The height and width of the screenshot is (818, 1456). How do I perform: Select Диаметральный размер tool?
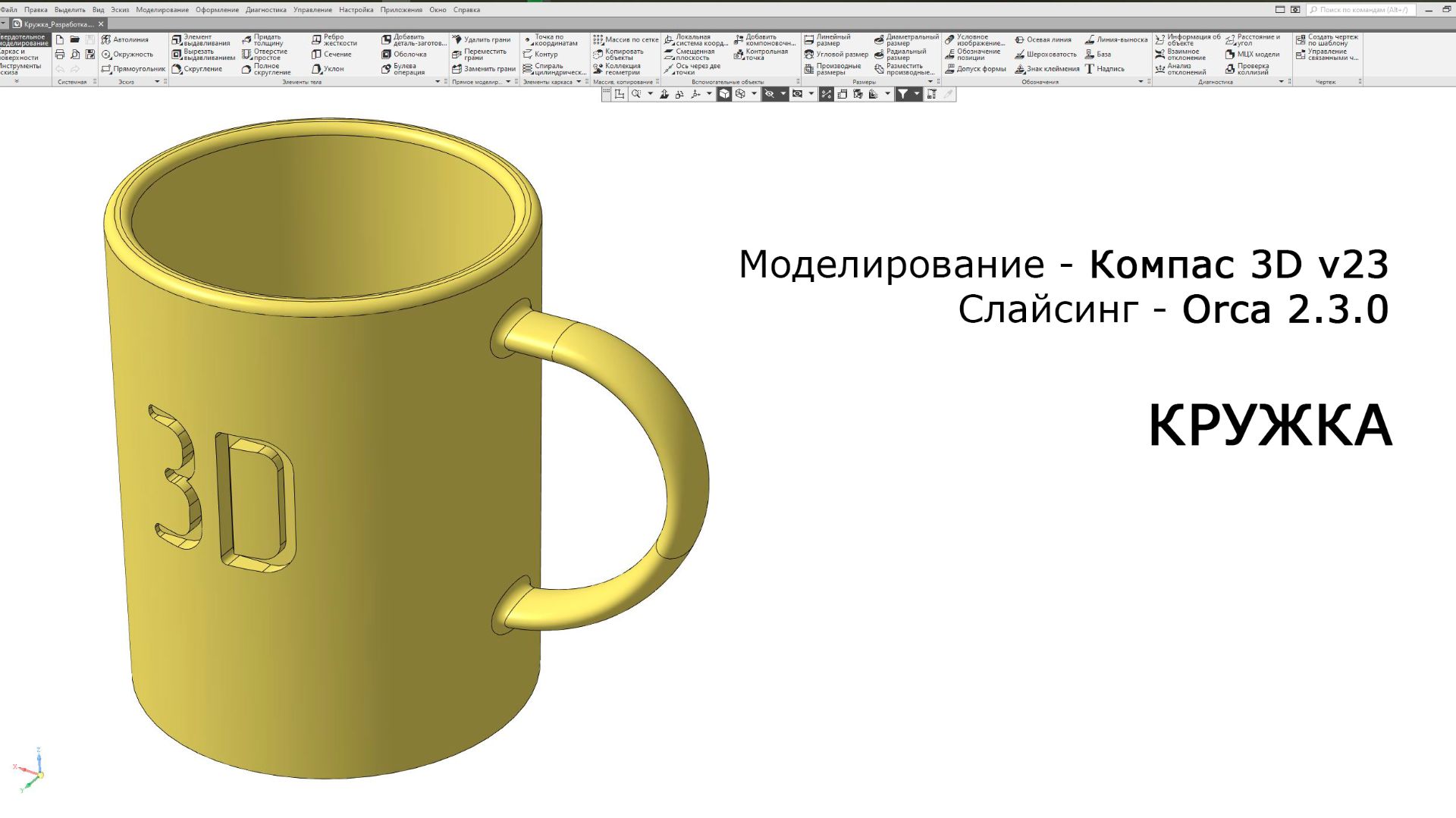[906, 40]
